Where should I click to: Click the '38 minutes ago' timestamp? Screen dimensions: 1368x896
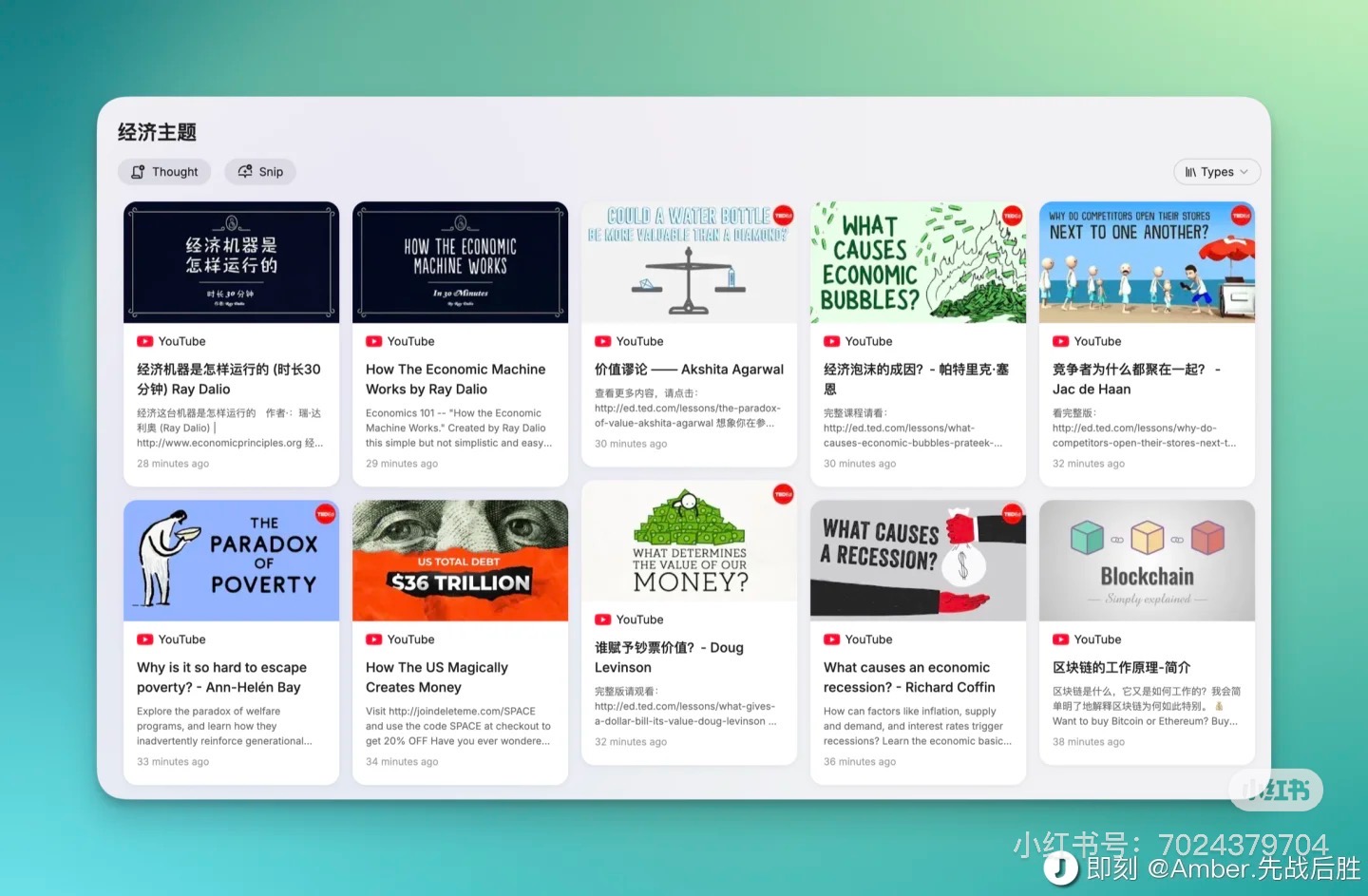click(x=1089, y=742)
